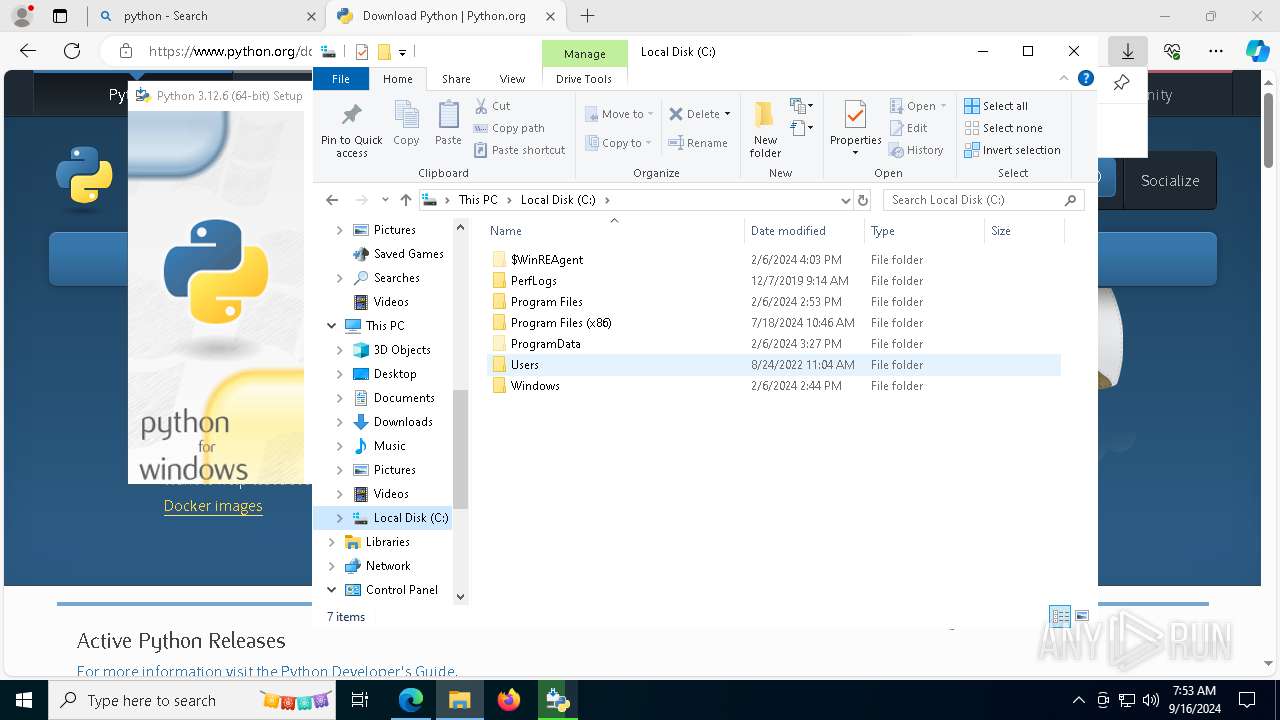The image size is (1280, 720).
Task: Customize Quick Access Toolbar dropdown
Action: pyautogui.click(x=402, y=52)
